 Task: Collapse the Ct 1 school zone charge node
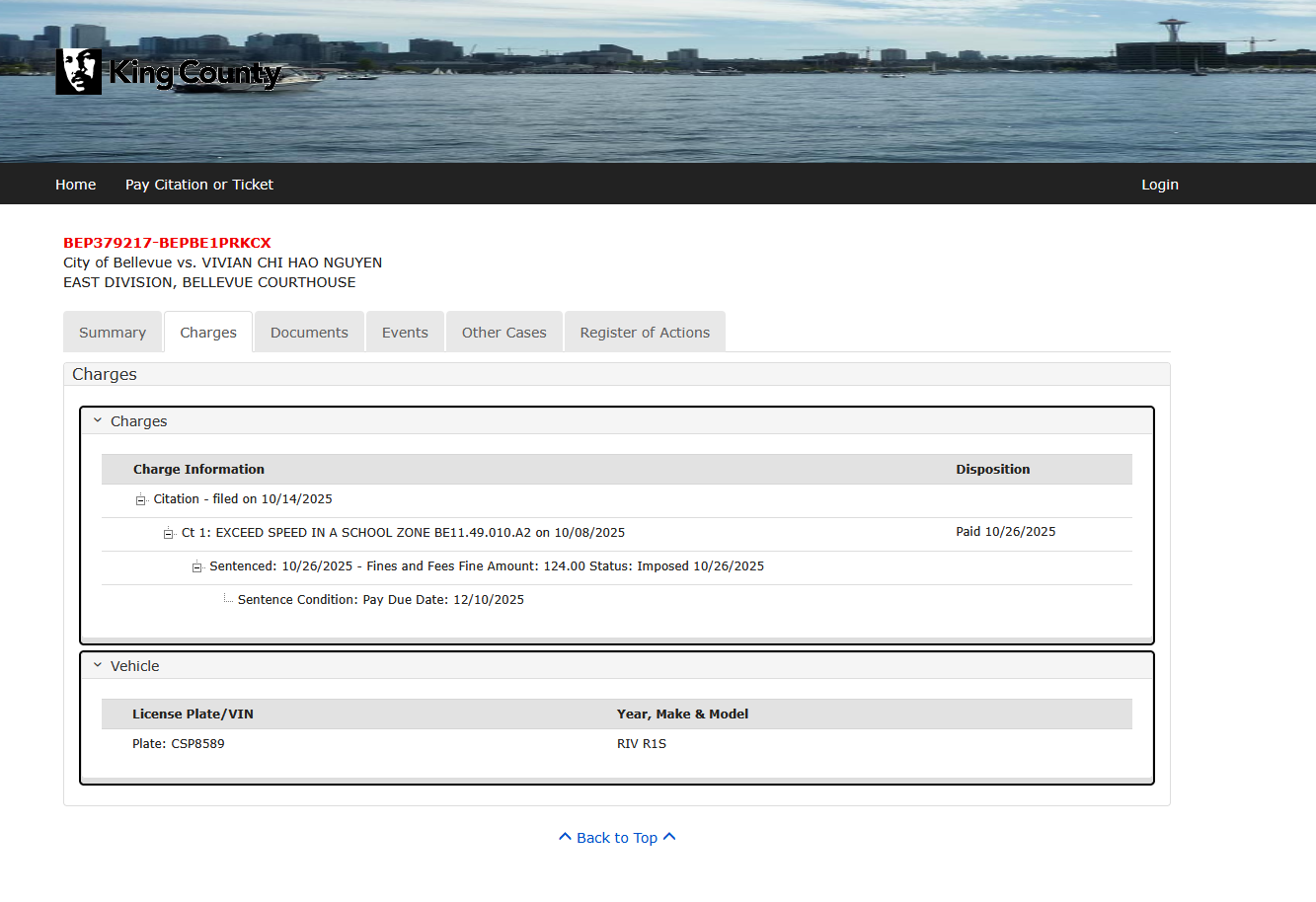pyautogui.click(x=169, y=534)
